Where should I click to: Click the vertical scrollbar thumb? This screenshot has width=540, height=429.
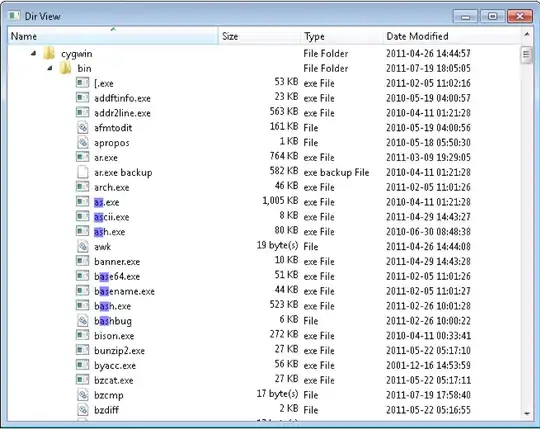526,55
